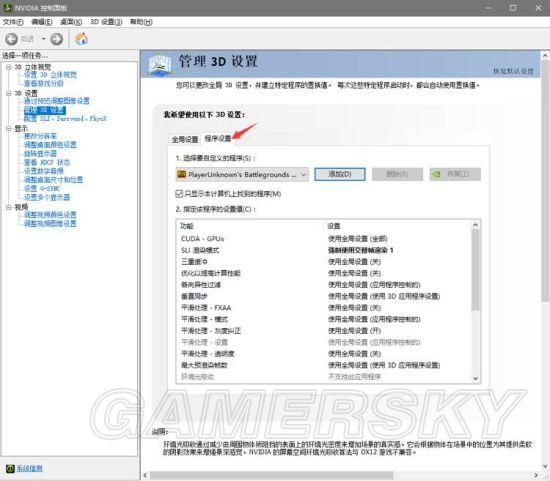Click the 添加(D) button
Image resolution: width=550 pixels, height=481 pixels.
point(340,174)
